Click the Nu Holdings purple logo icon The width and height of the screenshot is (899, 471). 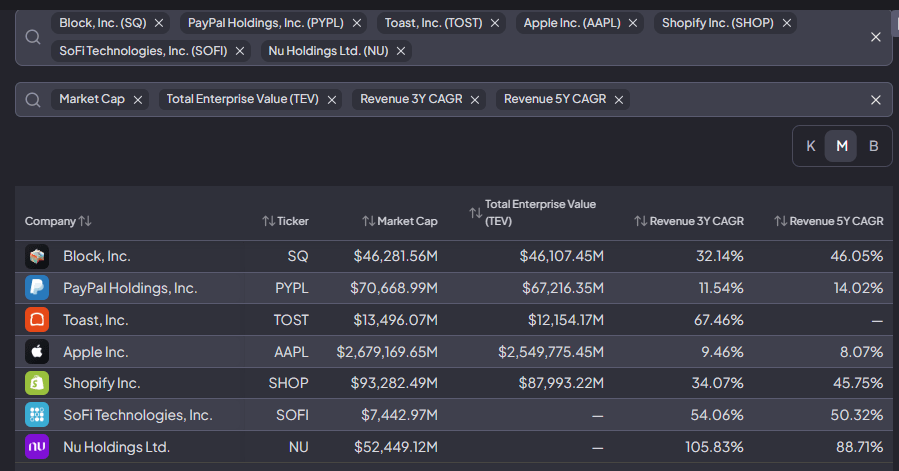tap(37, 447)
